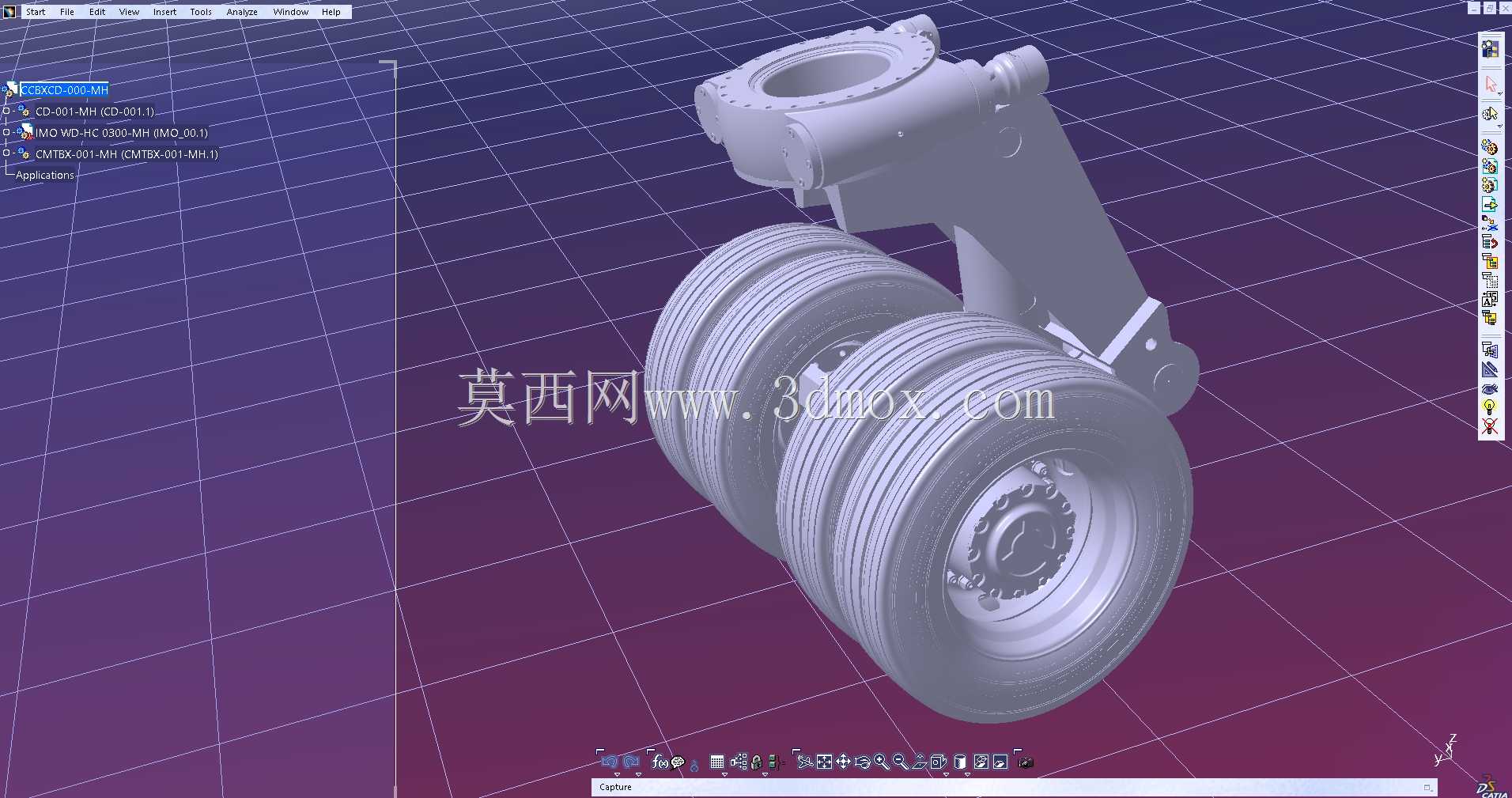Click the comment bubble icon
The image size is (1512, 798).
[x=678, y=762]
